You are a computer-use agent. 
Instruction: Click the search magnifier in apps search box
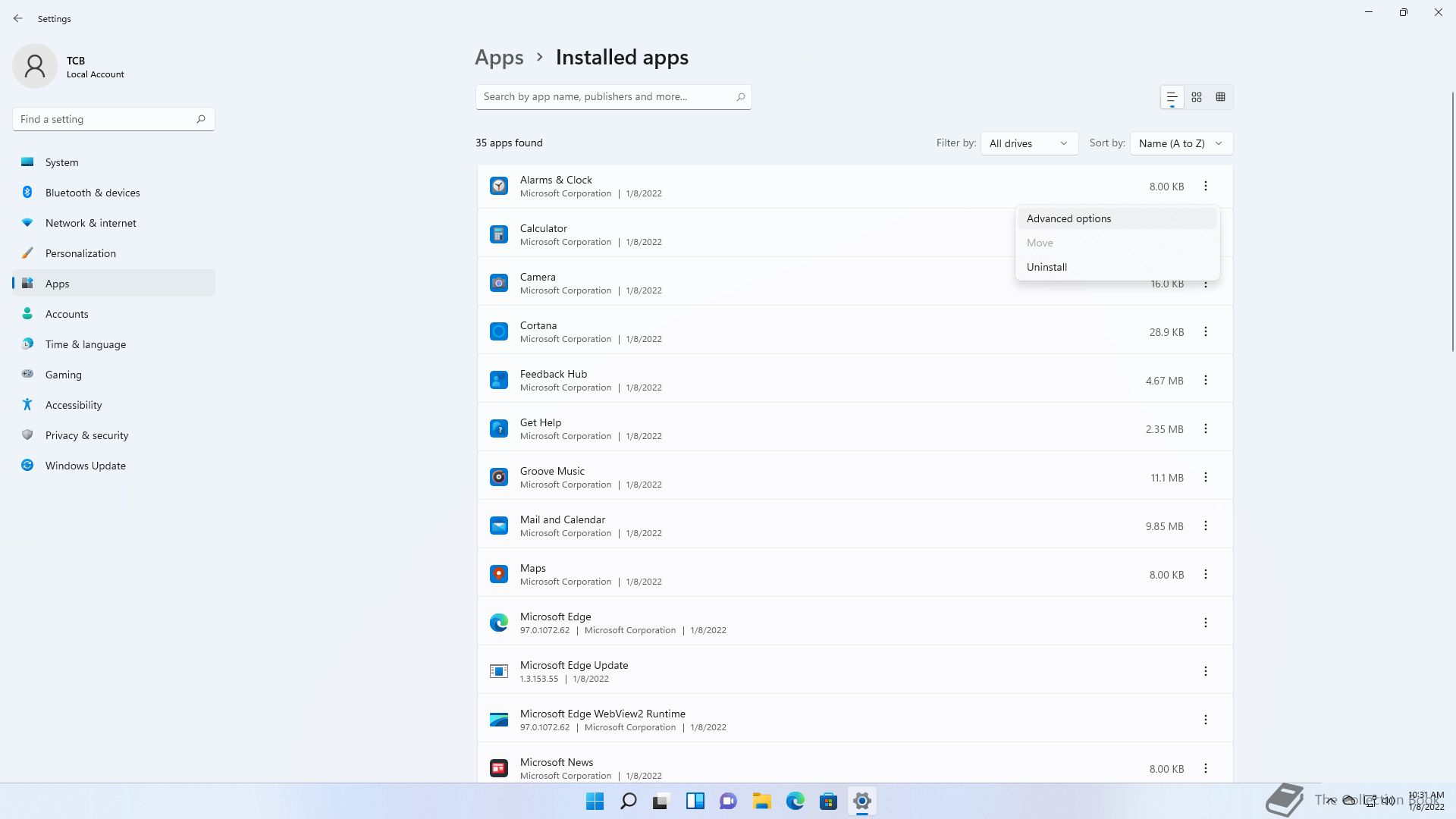coord(741,97)
